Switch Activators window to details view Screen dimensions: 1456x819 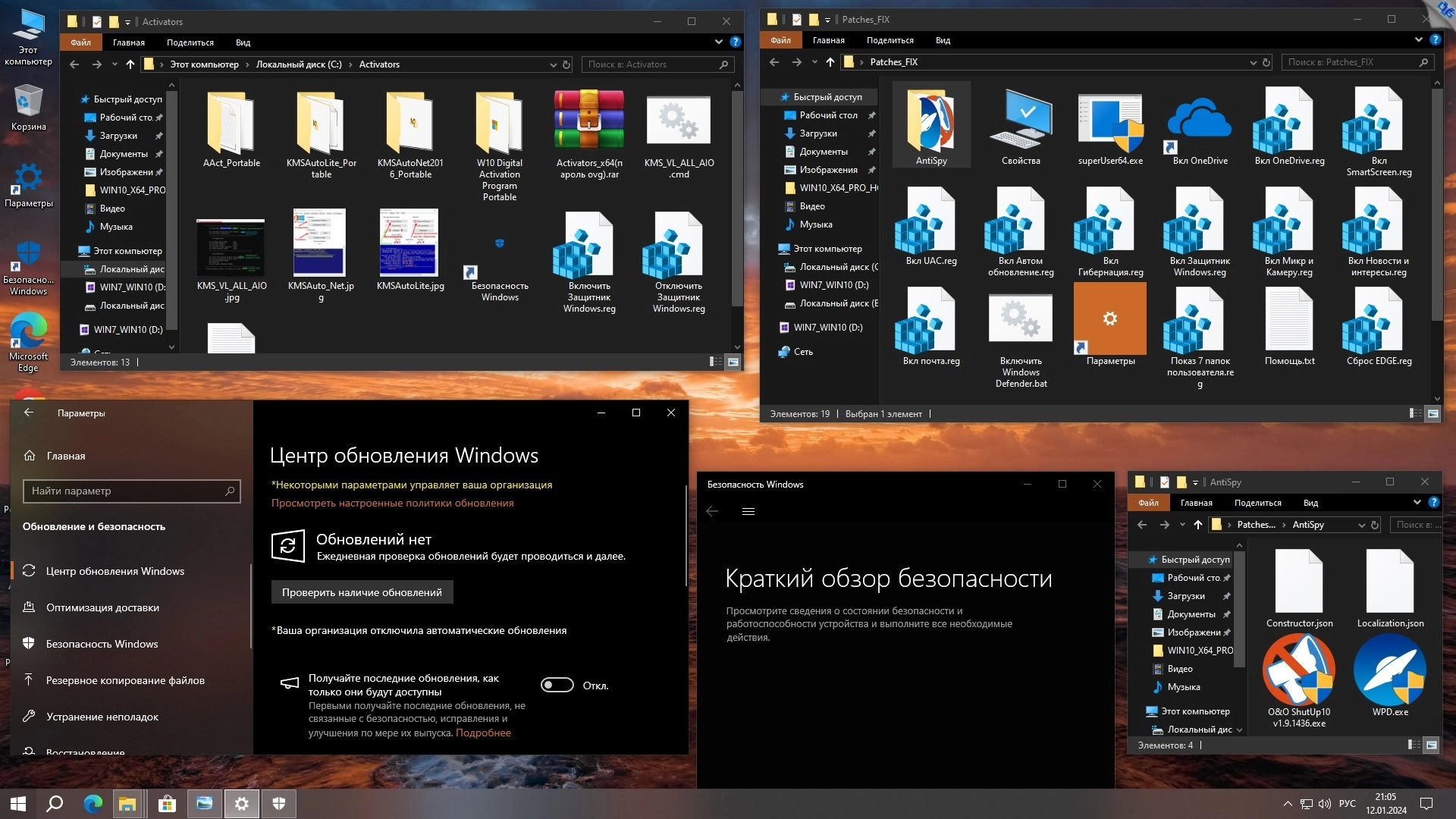tap(715, 362)
